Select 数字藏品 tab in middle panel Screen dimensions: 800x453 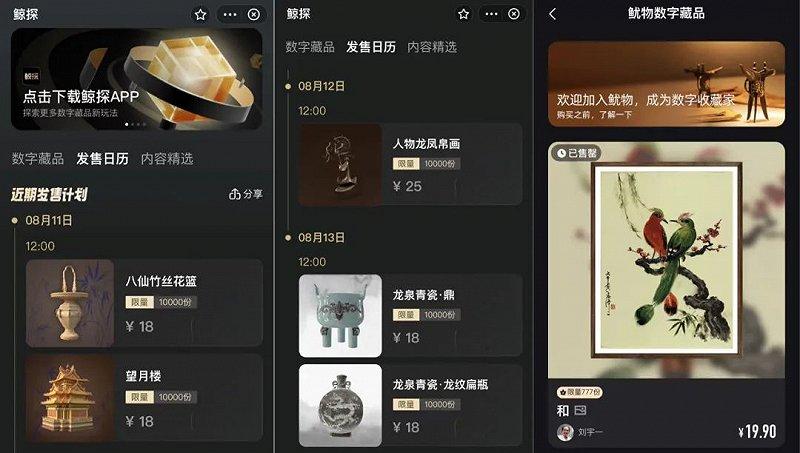(310, 47)
